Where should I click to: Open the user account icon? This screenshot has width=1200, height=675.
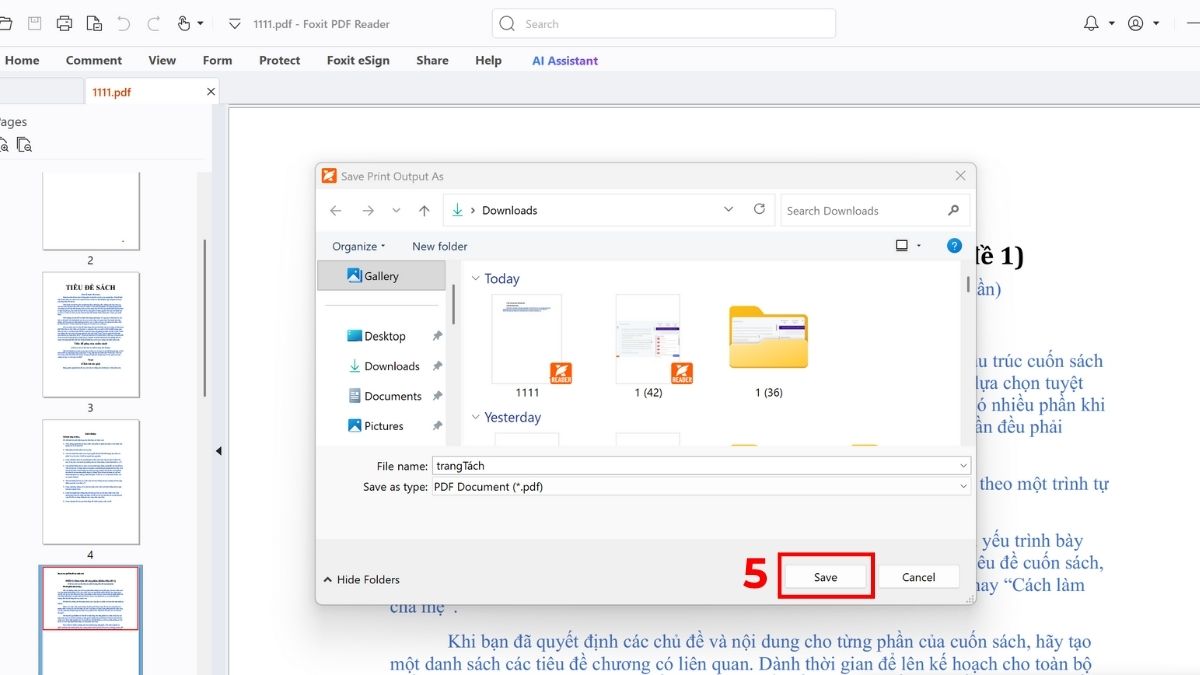point(1135,23)
